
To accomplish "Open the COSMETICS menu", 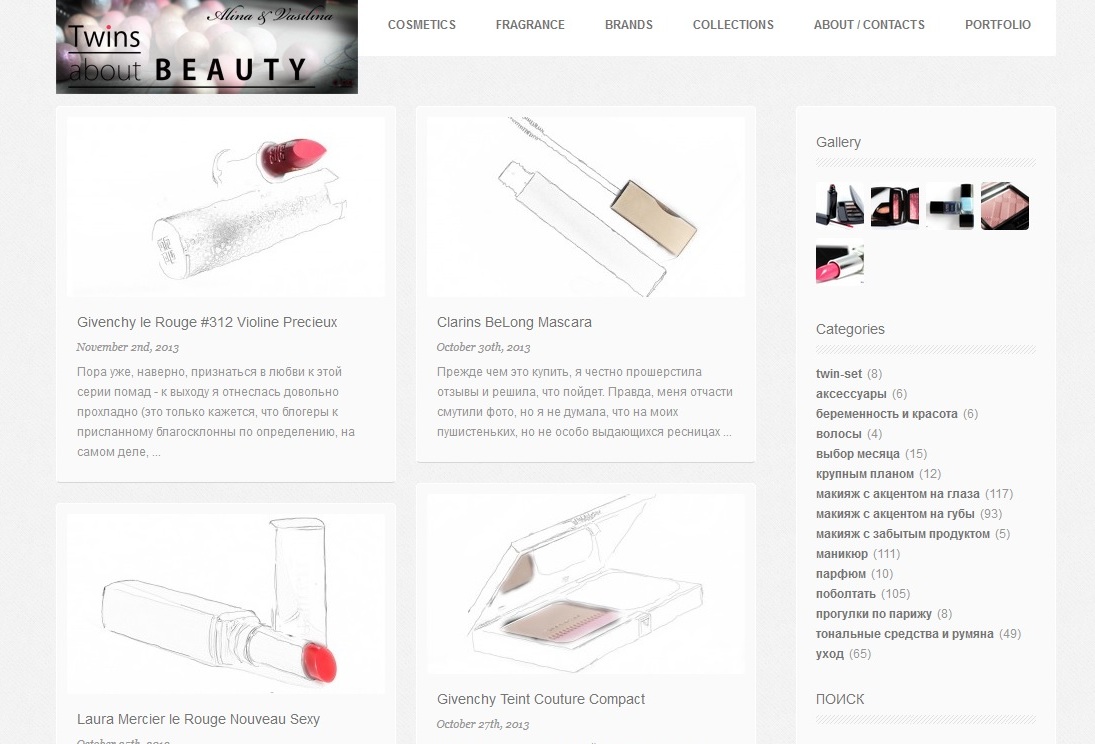I will (x=422, y=24).
